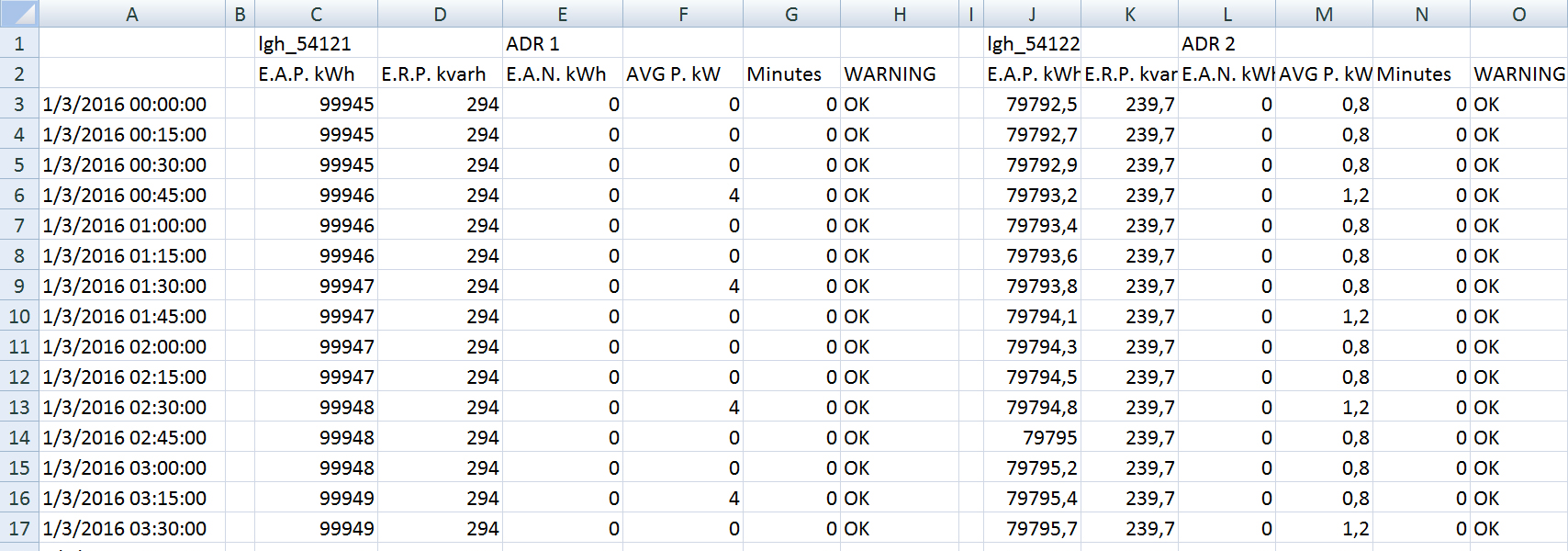The image size is (1568, 551).
Task: Select column K by its header
Action: coord(1130,14)
